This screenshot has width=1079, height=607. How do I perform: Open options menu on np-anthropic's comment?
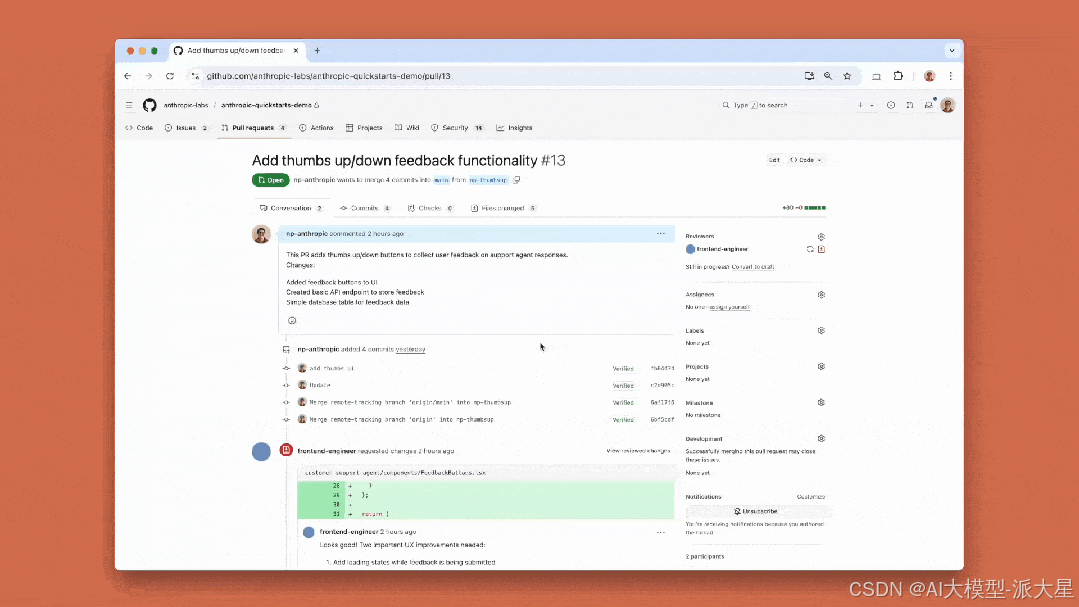pos(661,234)
